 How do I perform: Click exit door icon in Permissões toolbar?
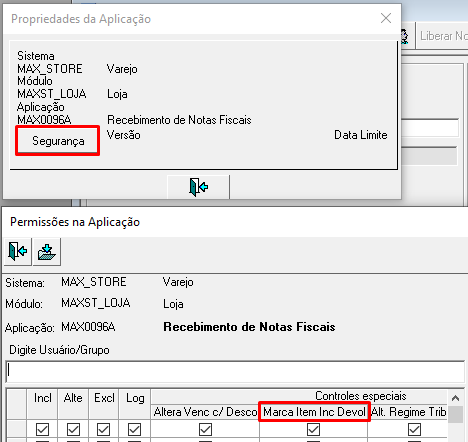(17, 252)
